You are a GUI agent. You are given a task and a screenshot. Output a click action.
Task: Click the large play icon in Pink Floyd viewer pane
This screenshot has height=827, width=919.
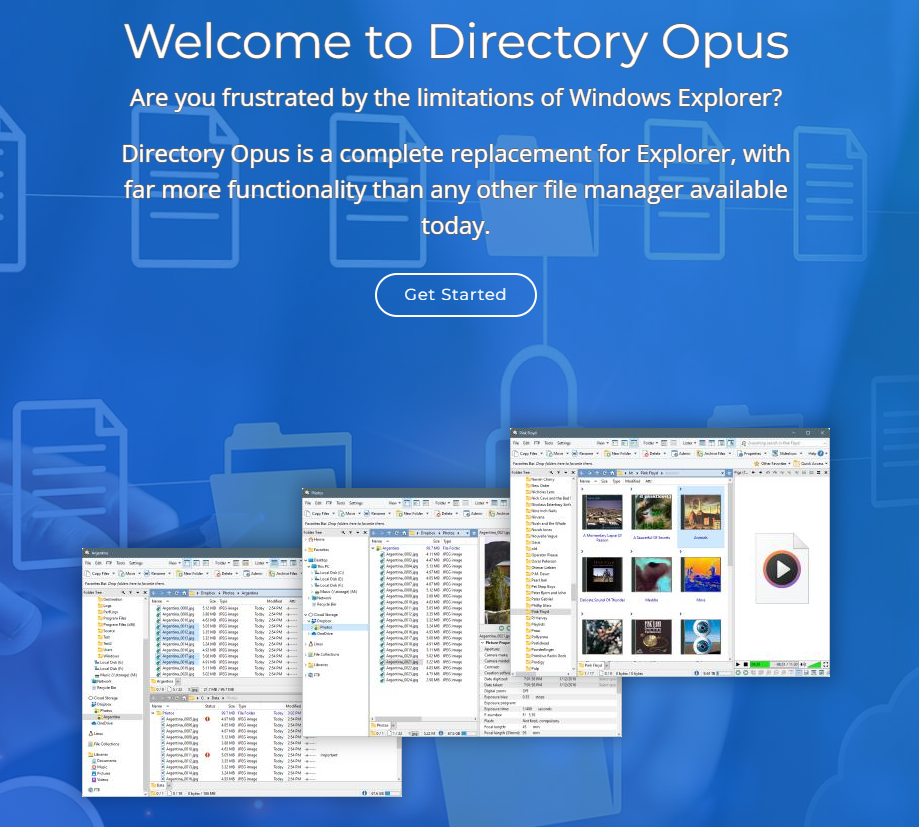(782, 569)
